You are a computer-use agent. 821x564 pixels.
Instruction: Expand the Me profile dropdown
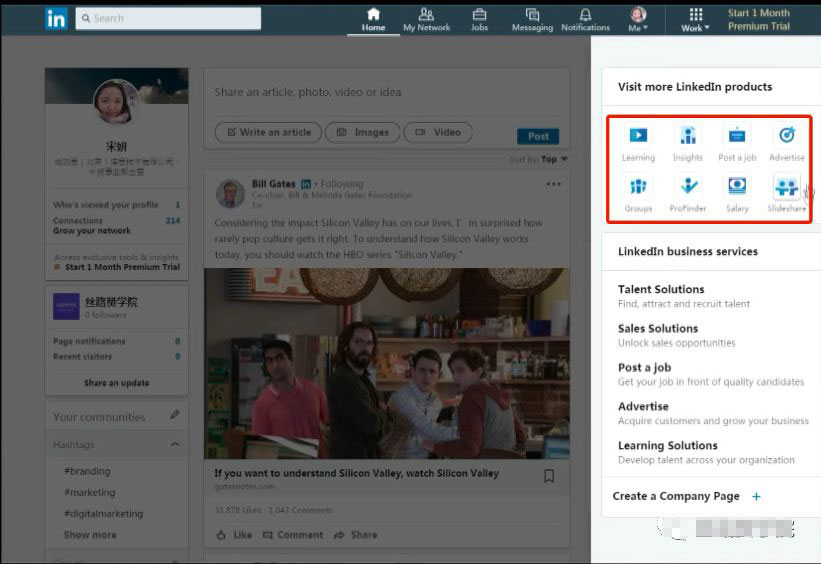point(638,20)
